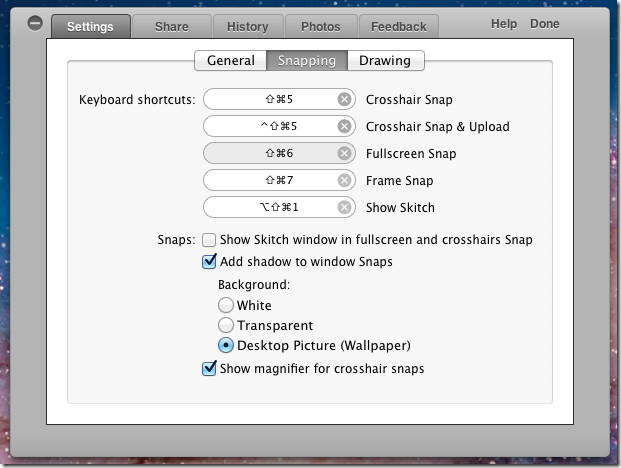Uncheck Add shadow to window Snaps
Viewport: 621px width, 468px height.
(209, 262)
